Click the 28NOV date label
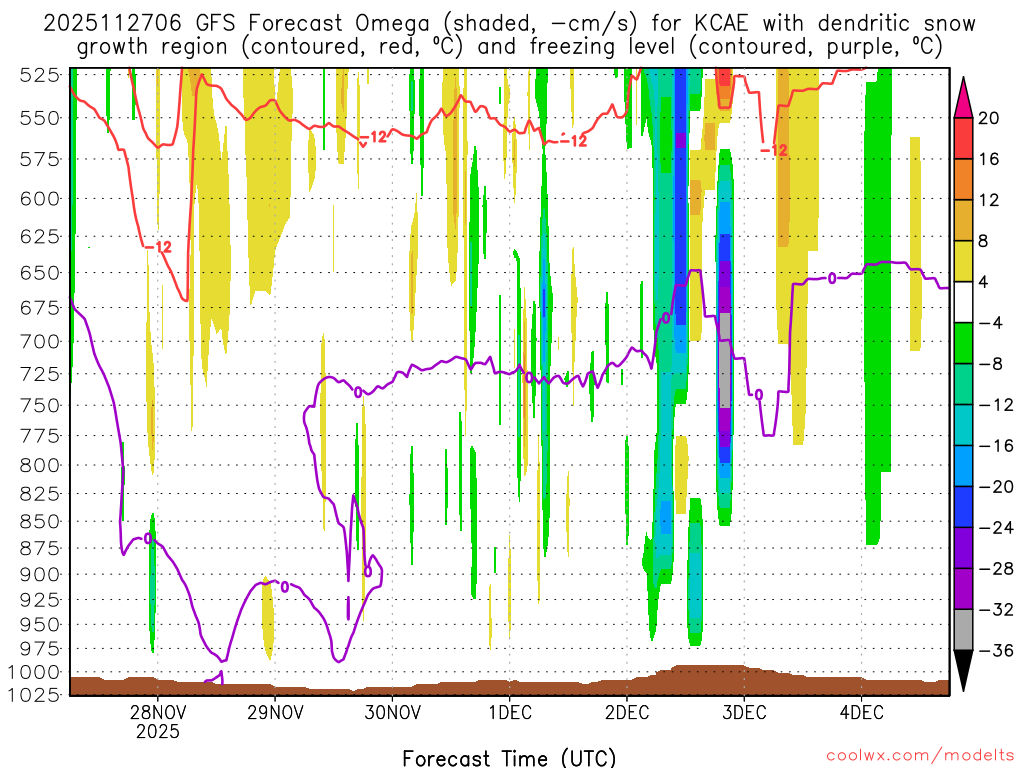Image resolution: width=1024 pixels, height=768 pixels. (158, 712)
